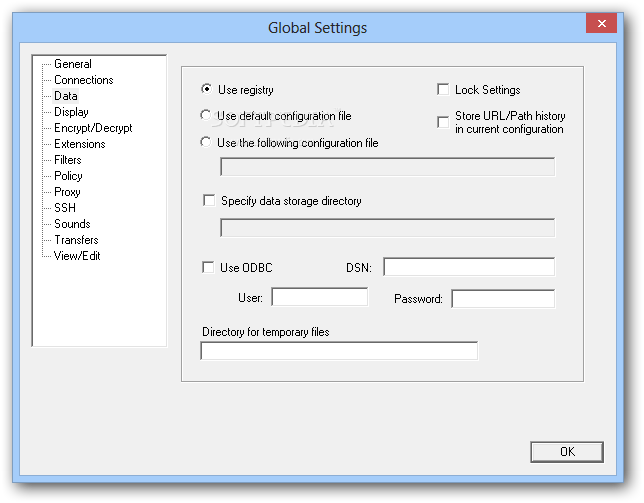
Task: Open the Connections settings page
Action: point(83,80)
